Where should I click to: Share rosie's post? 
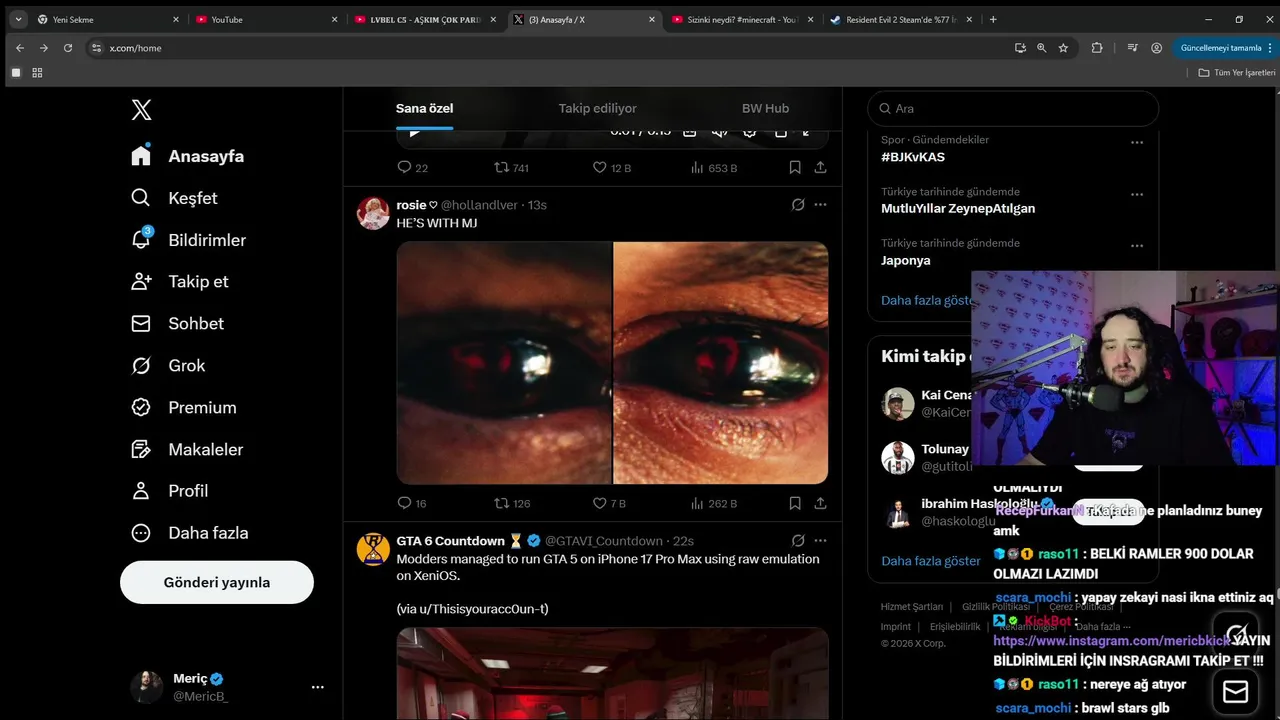[x=820, y=503]
